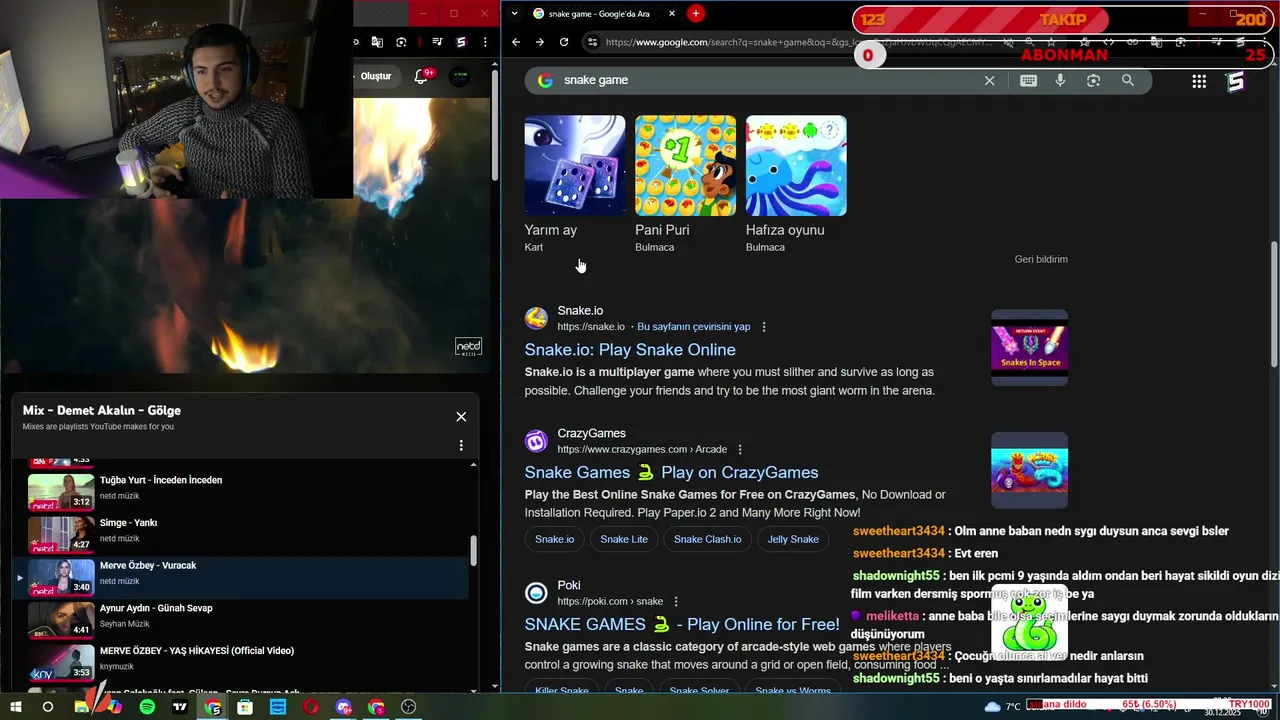Click 'Bu sayfanın çevirisini yap' translate link
This screenshot has width=1280, height=720.
point(693,327)
